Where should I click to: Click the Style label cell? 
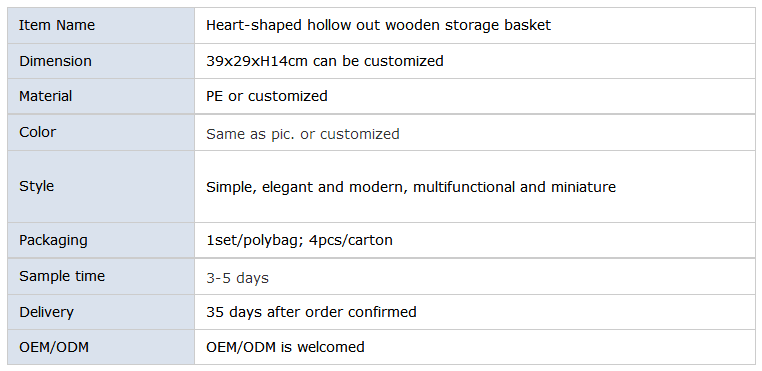(x=101, y=186)
